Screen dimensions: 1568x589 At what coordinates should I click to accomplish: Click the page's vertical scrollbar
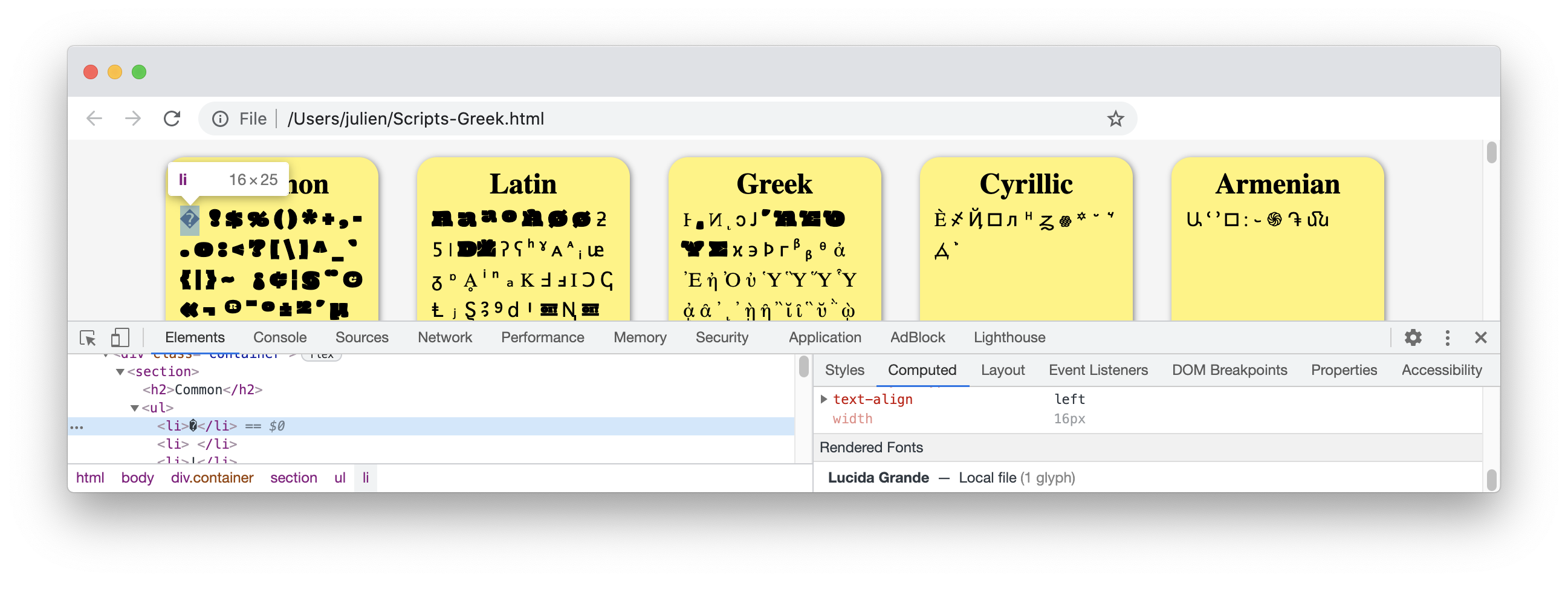point(1491,154)
